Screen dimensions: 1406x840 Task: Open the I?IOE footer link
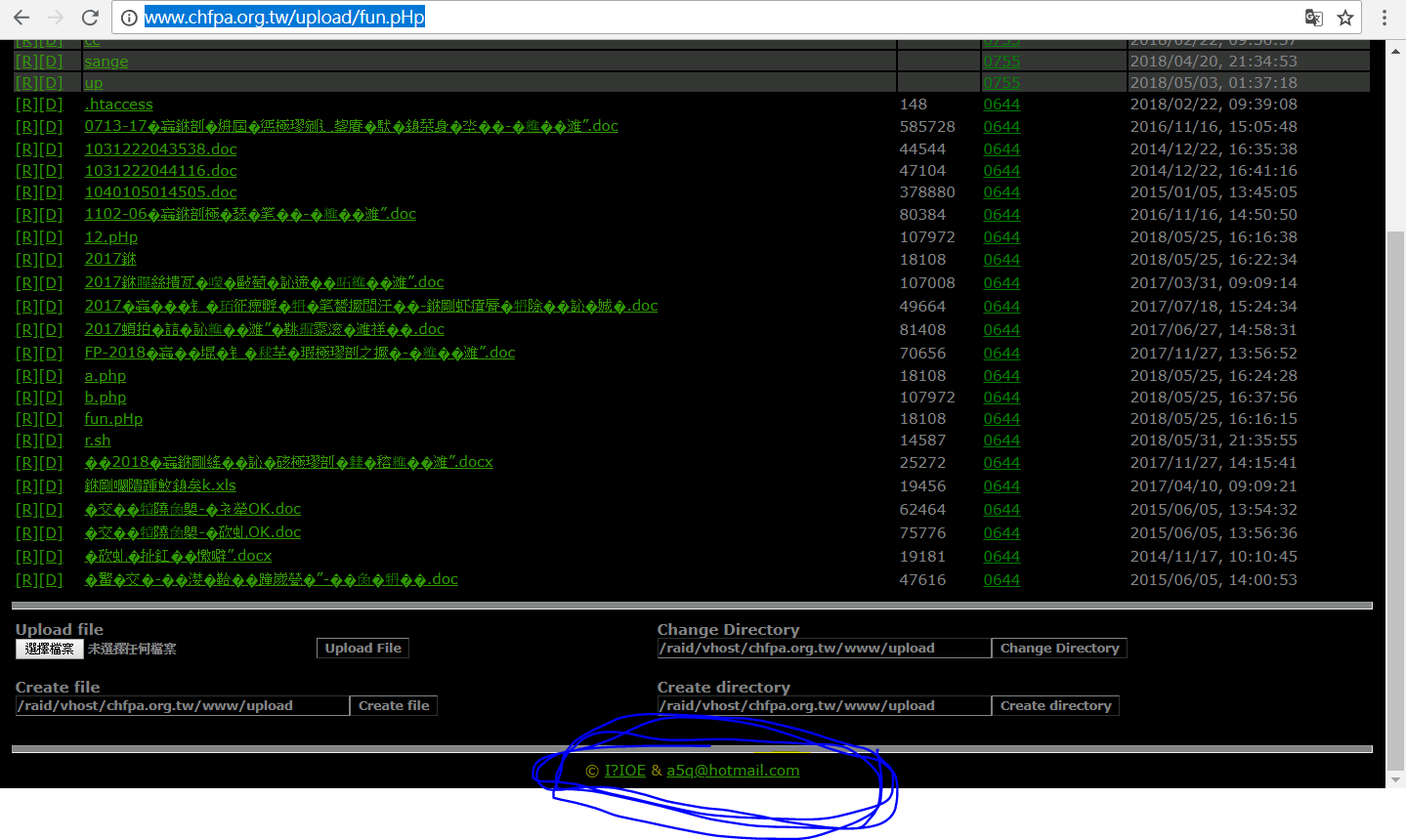pyautogui.click(x=625, y=771)
